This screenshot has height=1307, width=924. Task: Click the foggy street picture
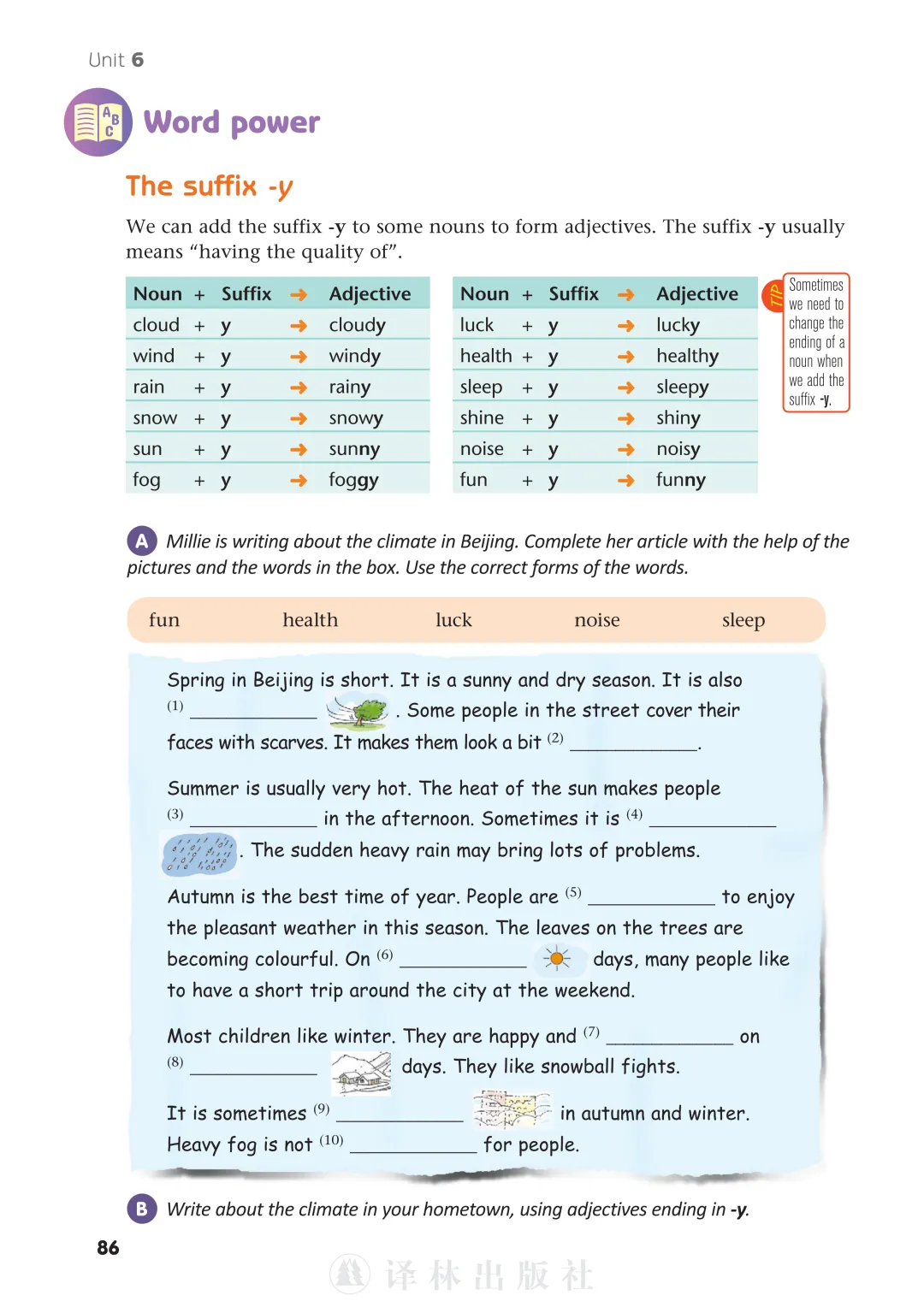tap(512, 1110)
